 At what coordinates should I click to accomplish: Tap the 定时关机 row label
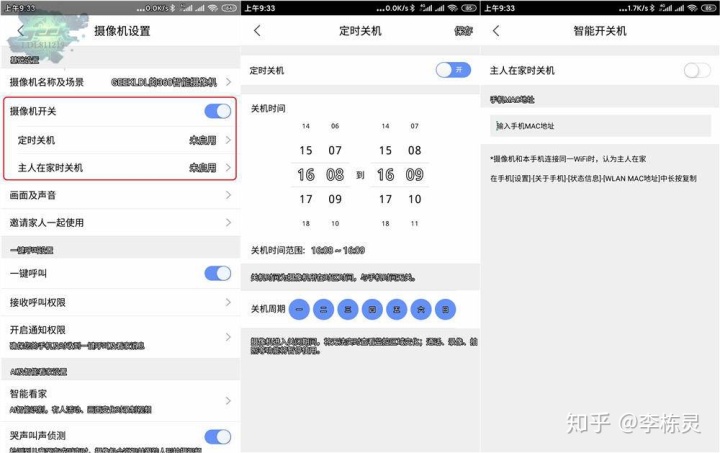[x=36, y=140]
